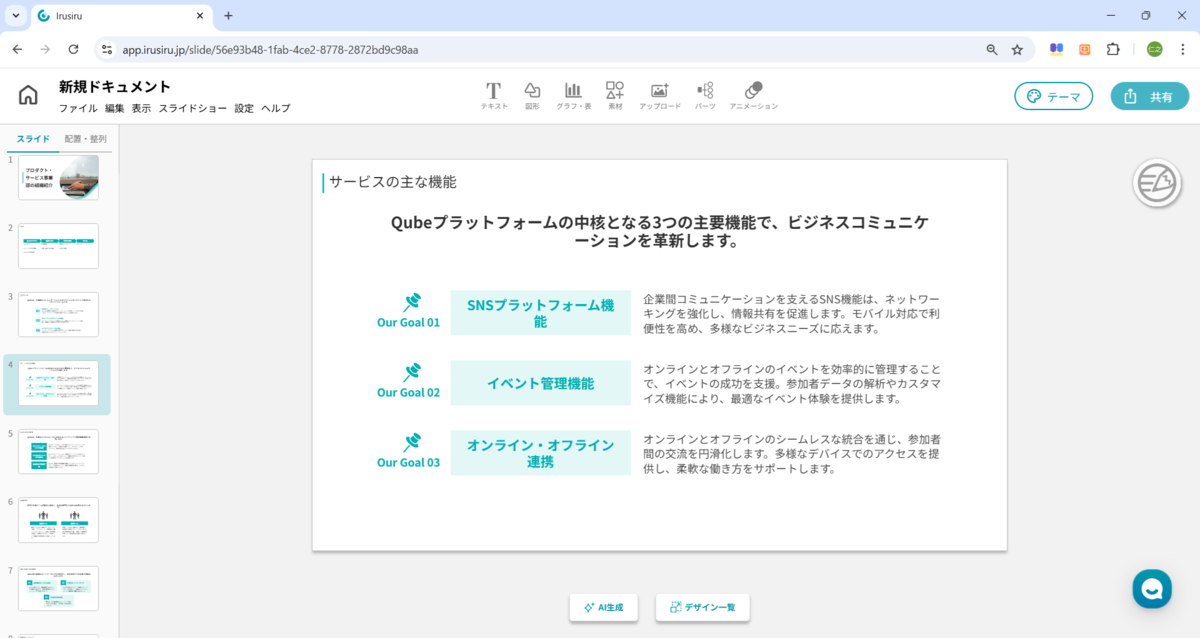
Task: Open a new browser tab
Action: coord(228,16)
